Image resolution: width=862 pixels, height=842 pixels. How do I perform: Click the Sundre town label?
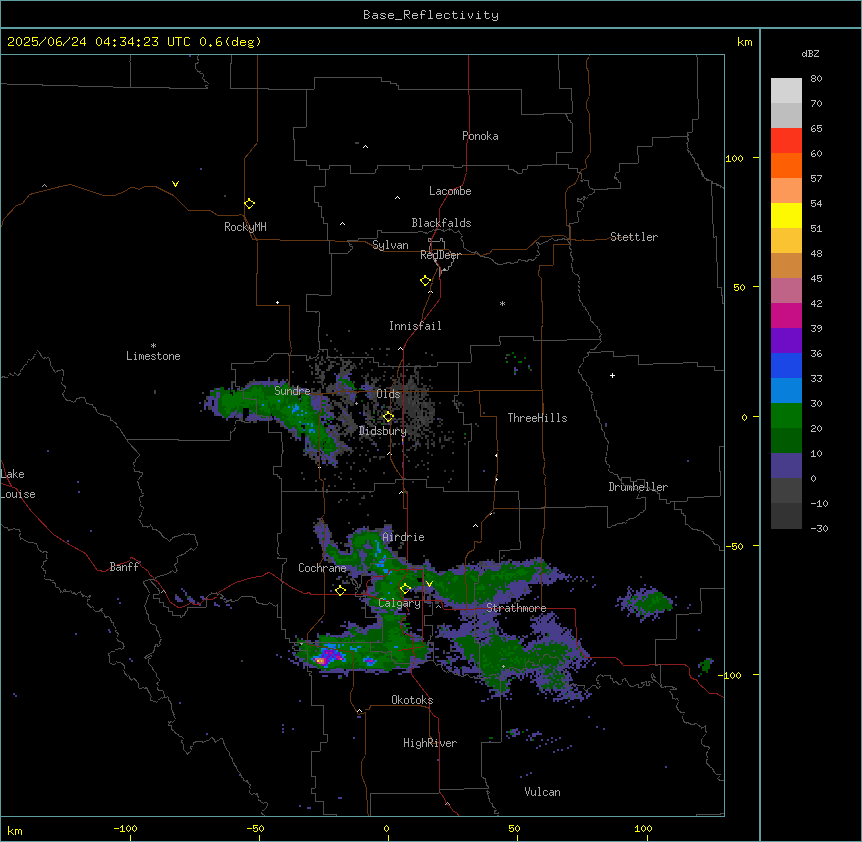click(292, 391)
